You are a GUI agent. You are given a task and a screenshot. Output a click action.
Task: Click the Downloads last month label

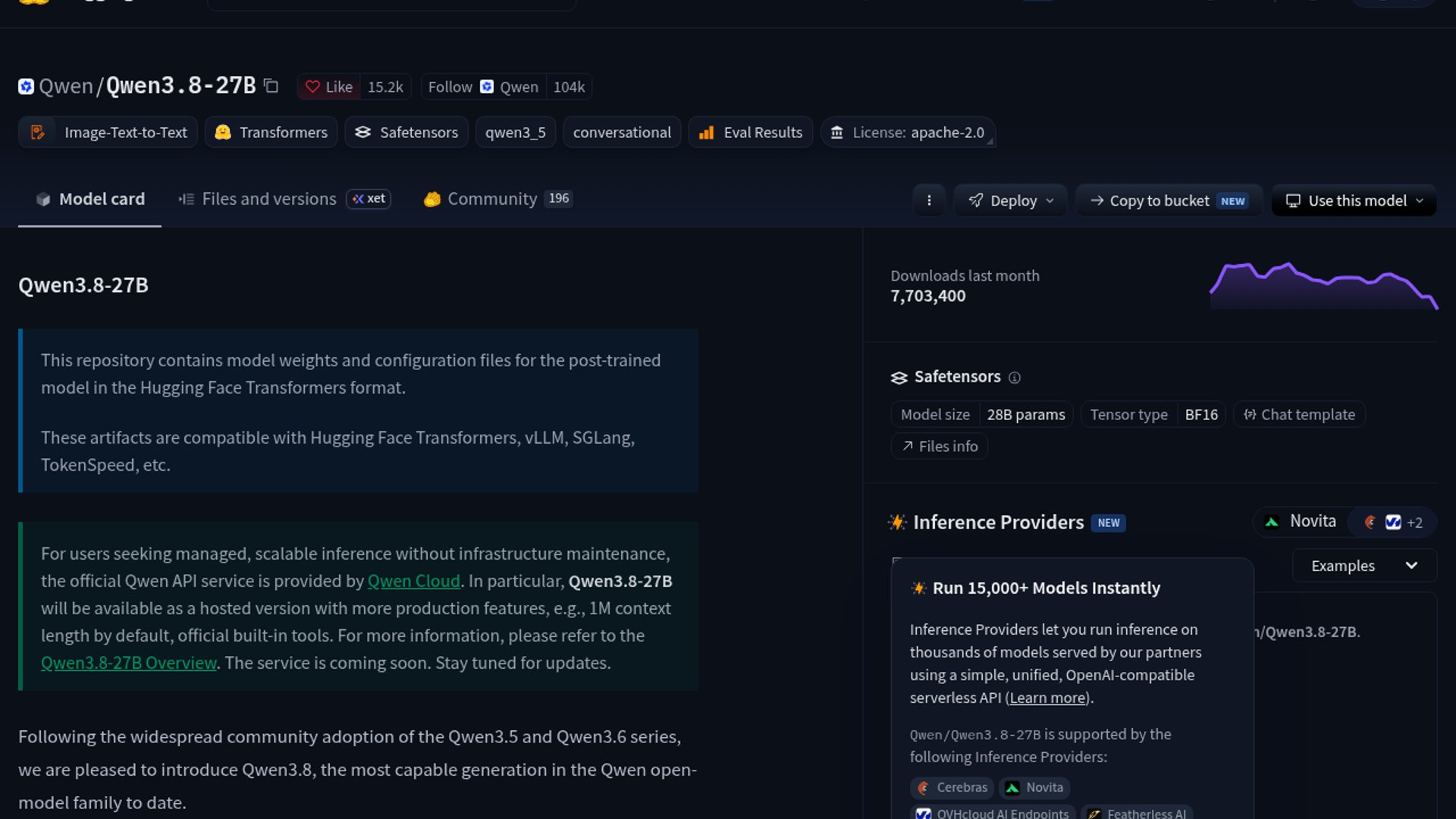(965, 276)
